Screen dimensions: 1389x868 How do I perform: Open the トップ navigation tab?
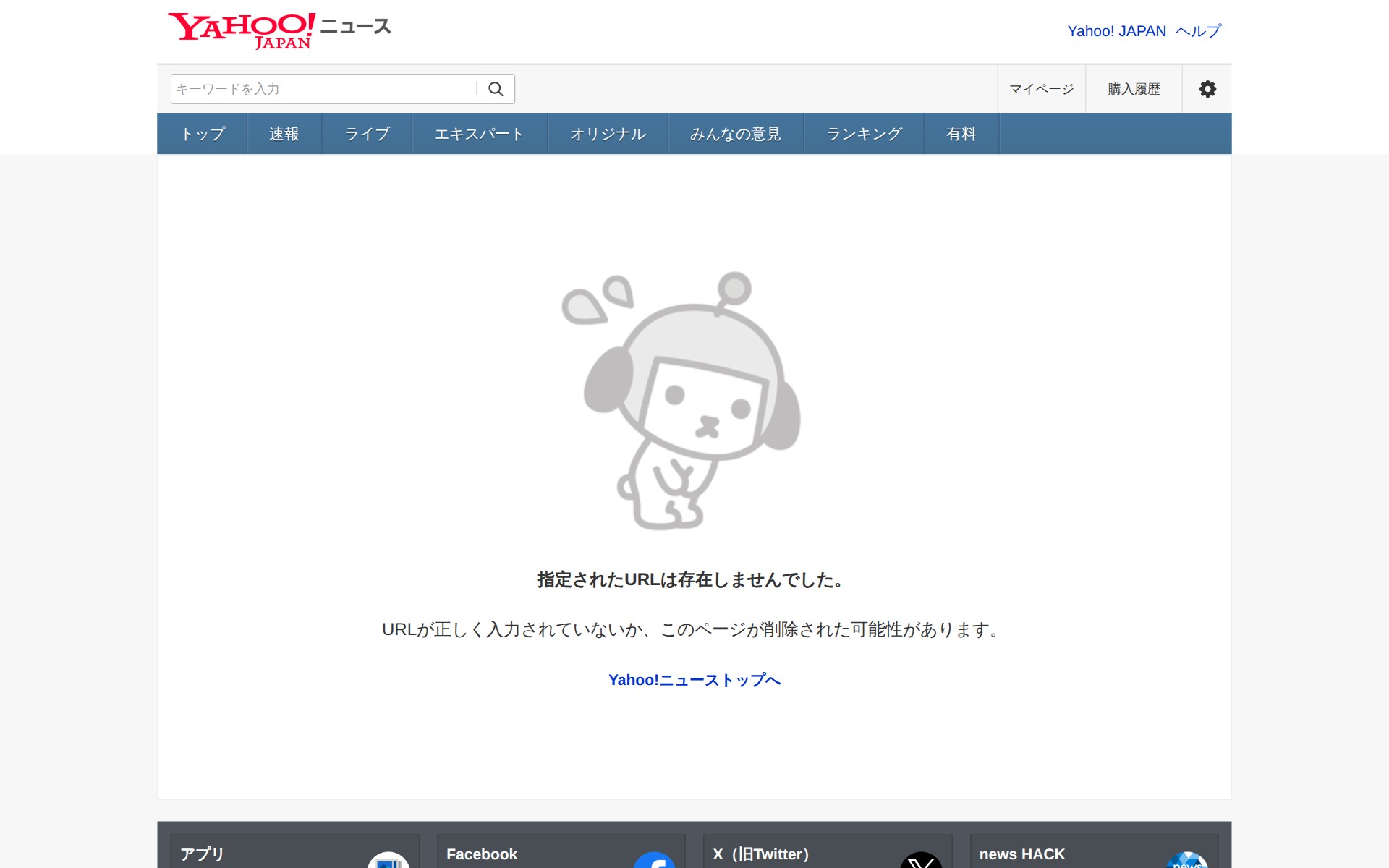pyautogui.click(x=203, y=134)
